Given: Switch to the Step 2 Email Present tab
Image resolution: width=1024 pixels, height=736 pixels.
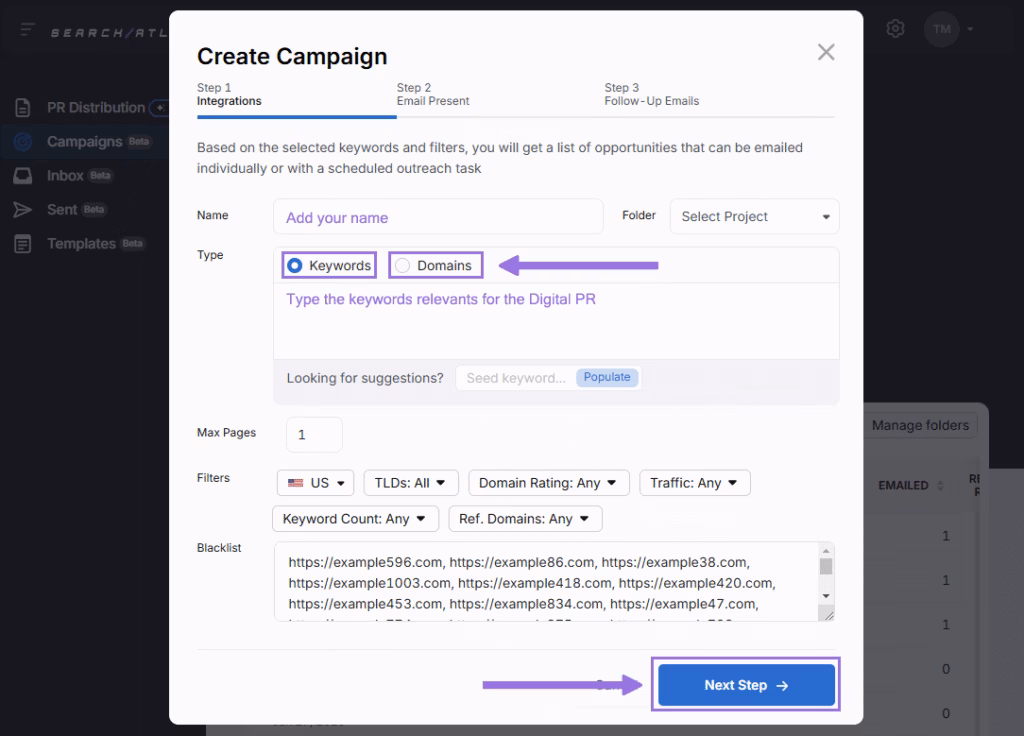Looking at the screenshot, I should [x=433, y=95].
